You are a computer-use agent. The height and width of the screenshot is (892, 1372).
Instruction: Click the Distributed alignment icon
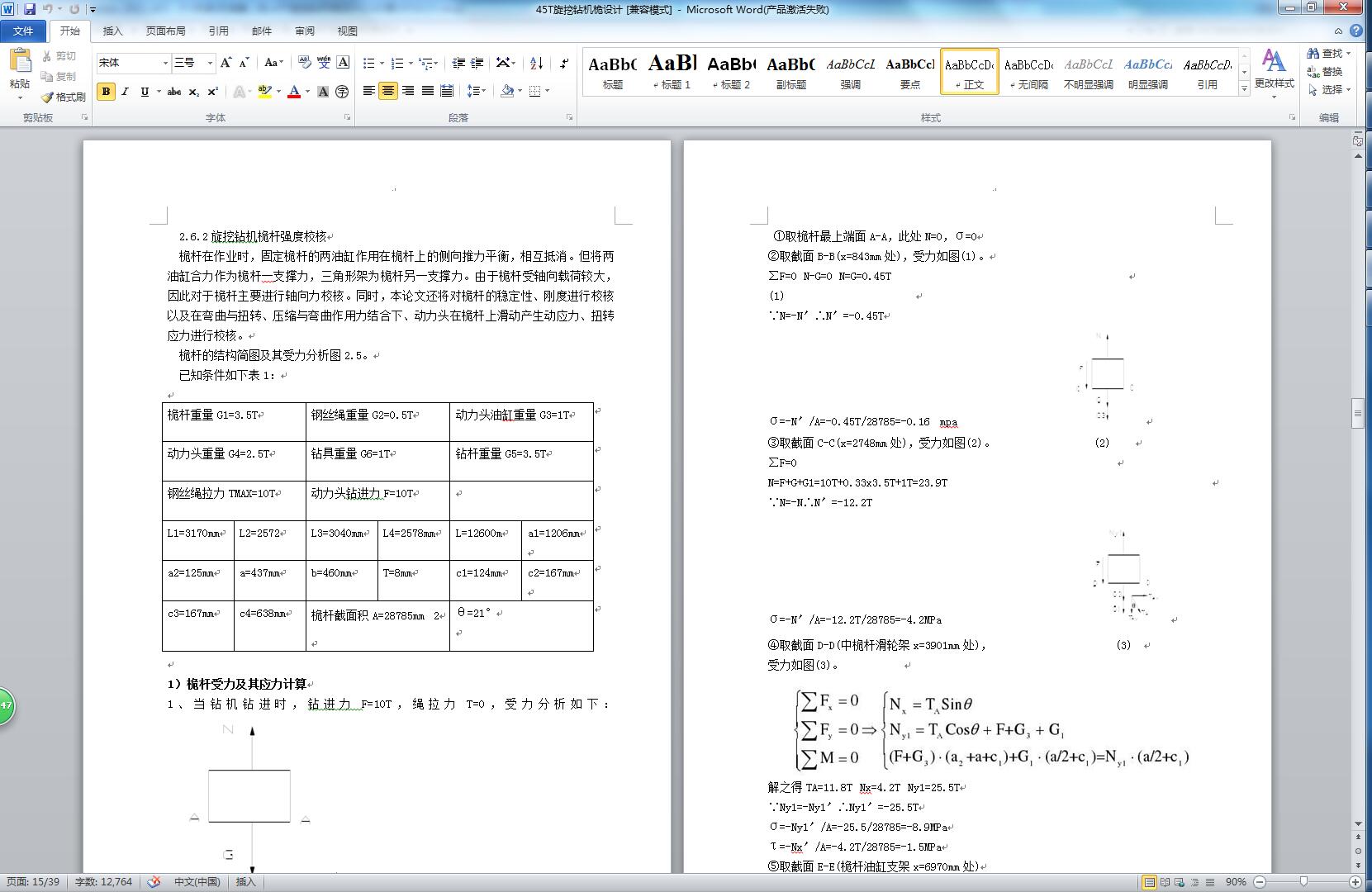[x=447, y=91]
